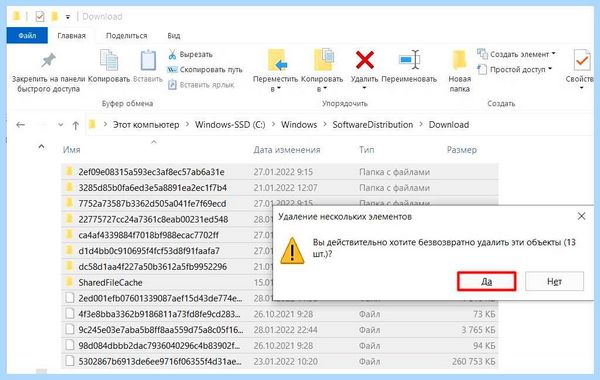600x380 pixels.
Task: Click the red X Delete (Удалить) icon
Action: [x=365, y=60]
